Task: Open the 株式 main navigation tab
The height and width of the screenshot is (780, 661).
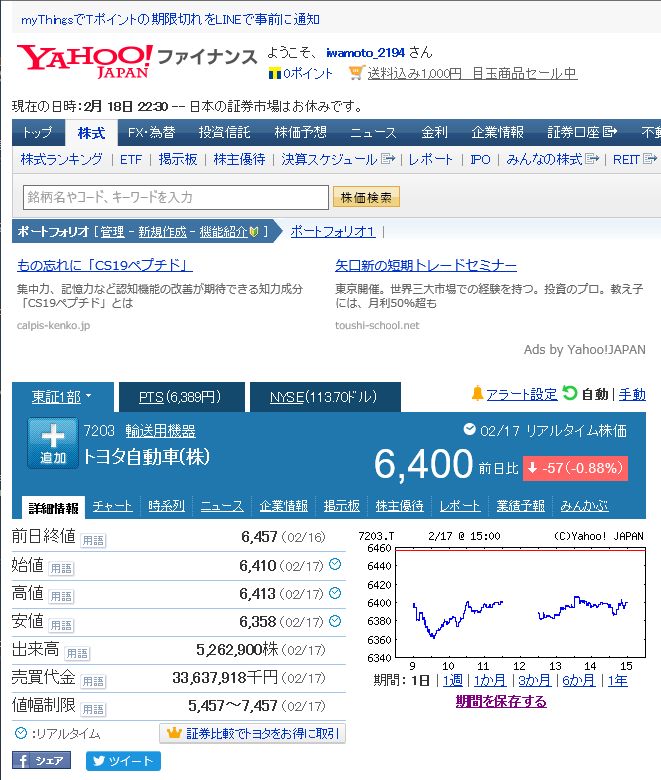Action: pyautogui.click(x=92, y=133)
